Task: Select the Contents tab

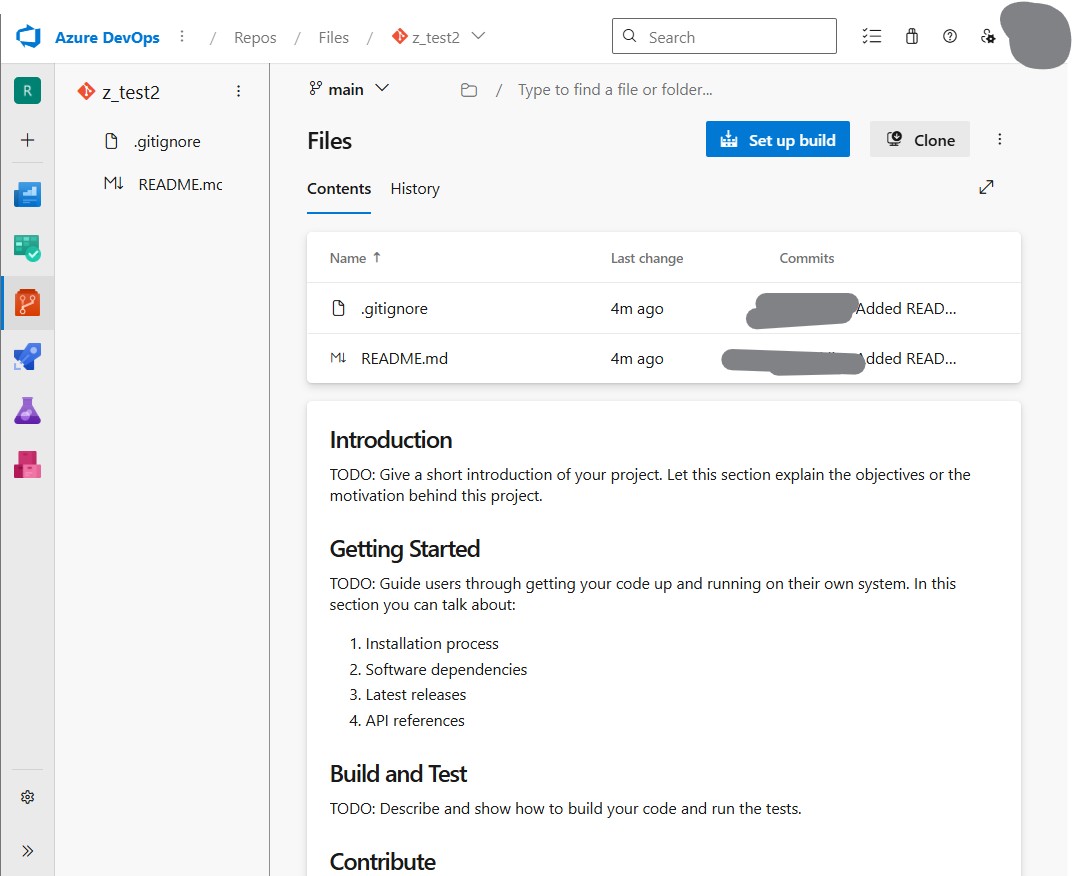Action: pyautogui.click(x=339, y=189)
